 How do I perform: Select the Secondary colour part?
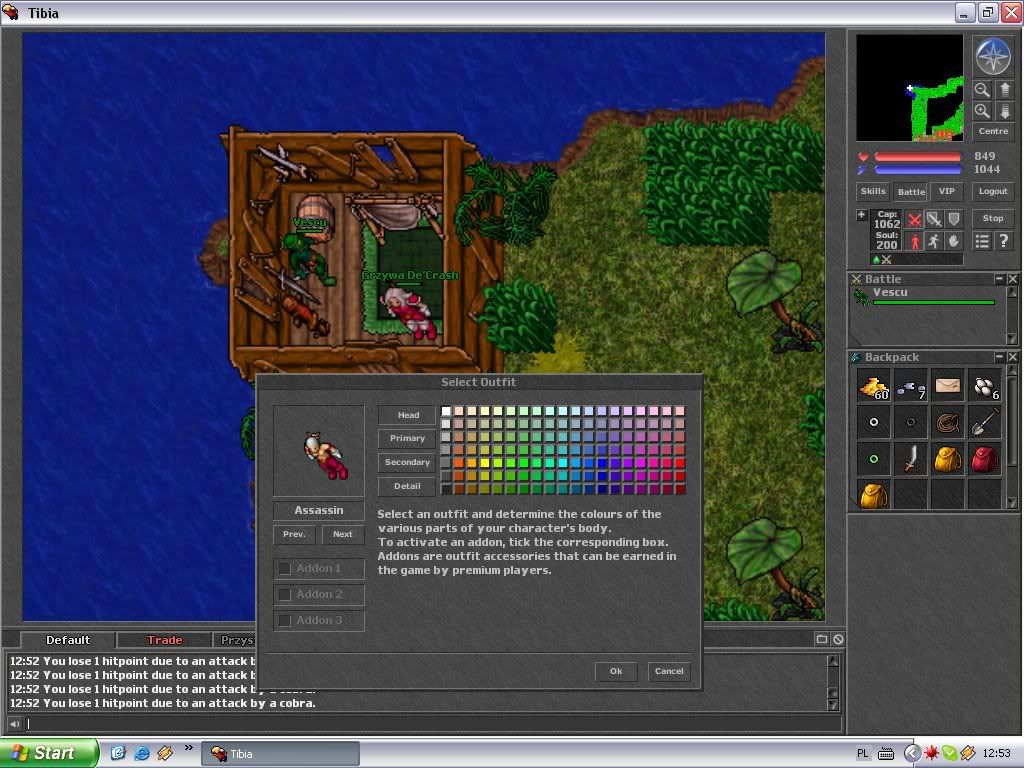(x=408, y=462)
